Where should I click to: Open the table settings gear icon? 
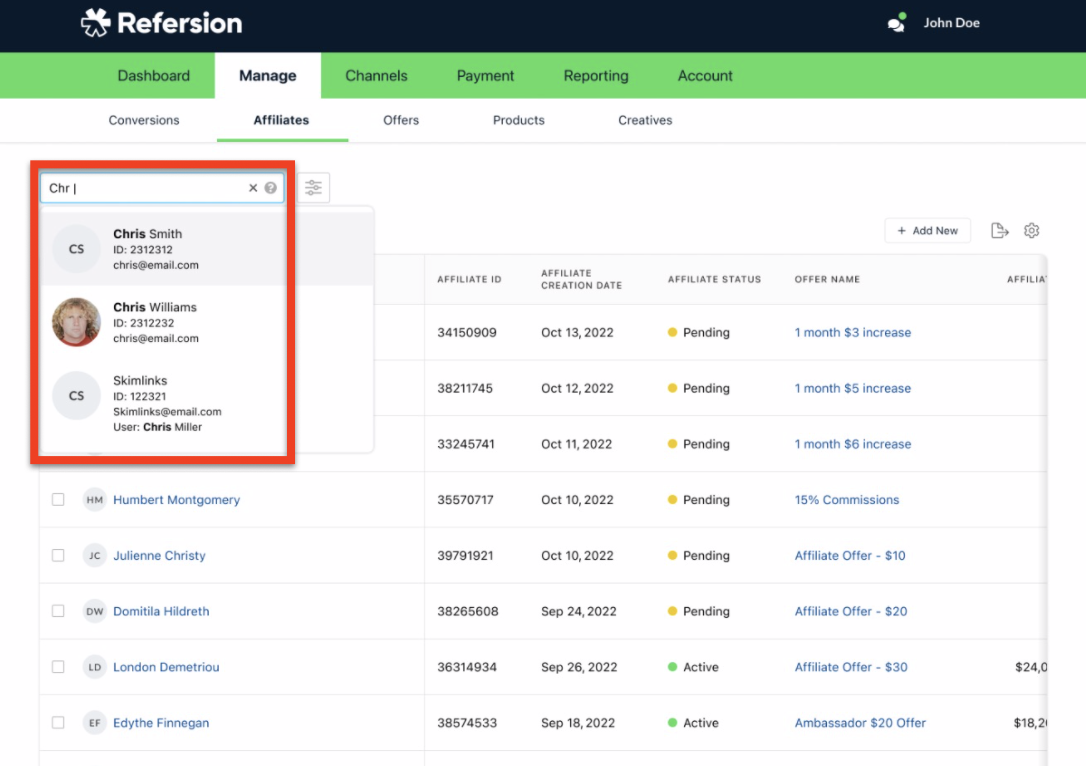point(1032,230)
